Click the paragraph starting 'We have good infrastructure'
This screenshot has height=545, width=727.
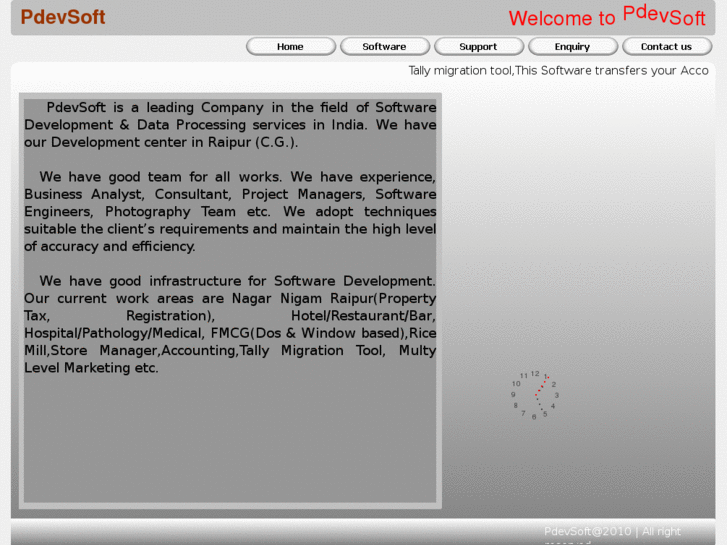tap(230, 324)
